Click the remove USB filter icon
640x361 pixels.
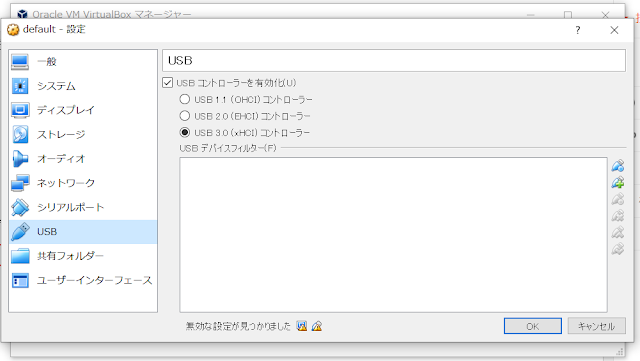(x=618, y=216)
